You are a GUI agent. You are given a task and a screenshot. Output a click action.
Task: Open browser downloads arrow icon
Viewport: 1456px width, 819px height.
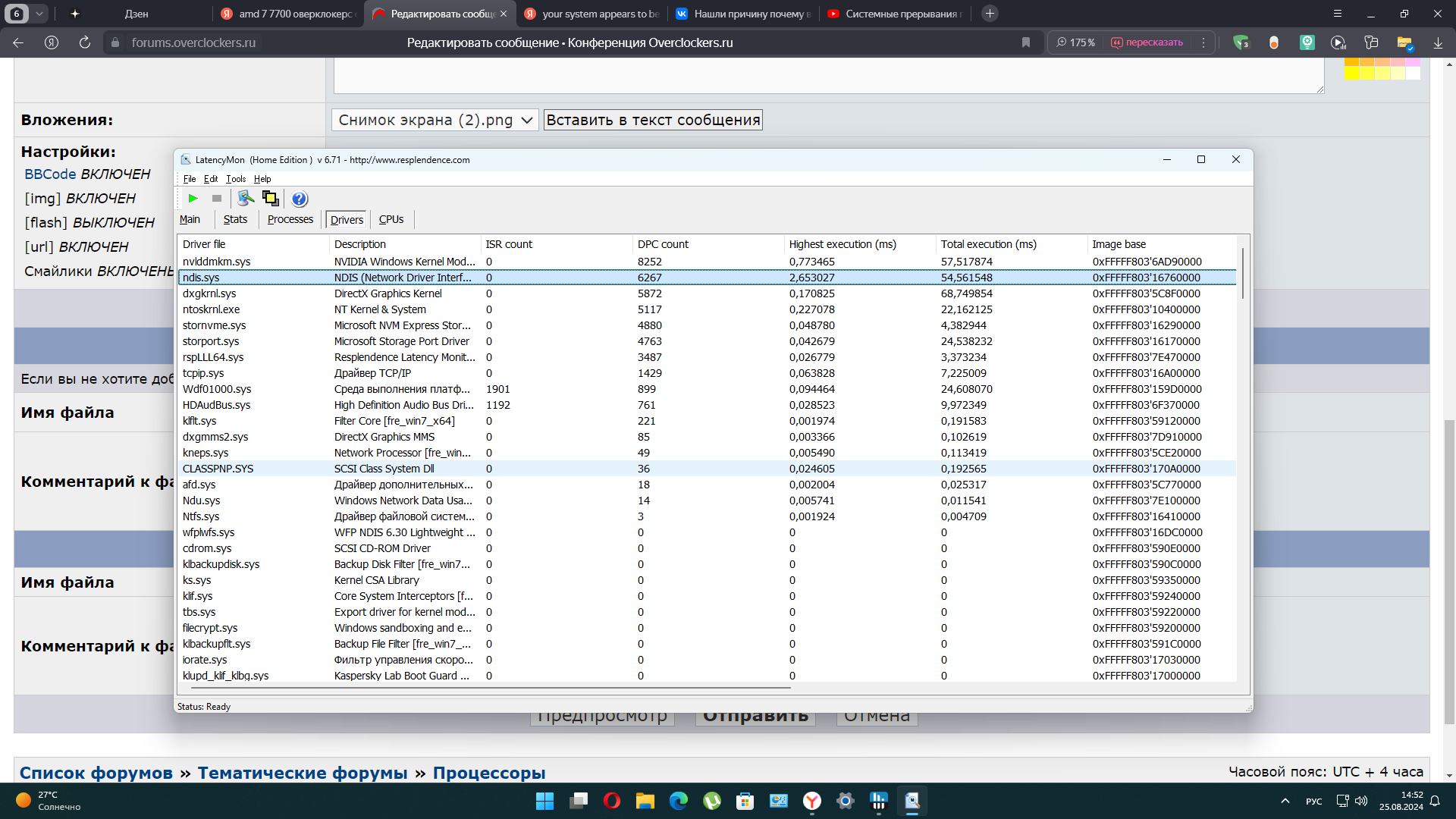(x=1438, y=43)
